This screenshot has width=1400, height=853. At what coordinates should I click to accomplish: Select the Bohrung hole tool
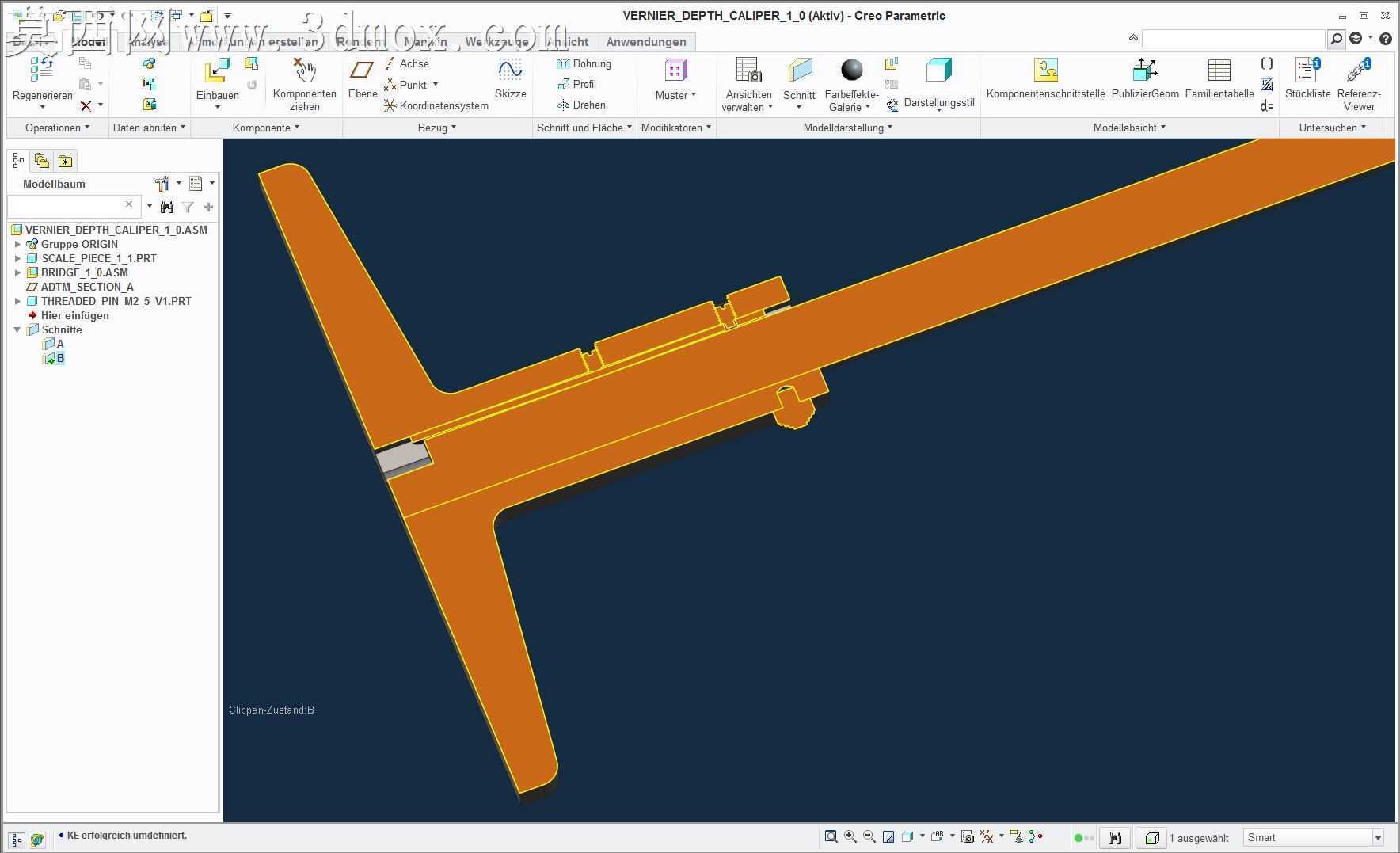pos(584,63)
